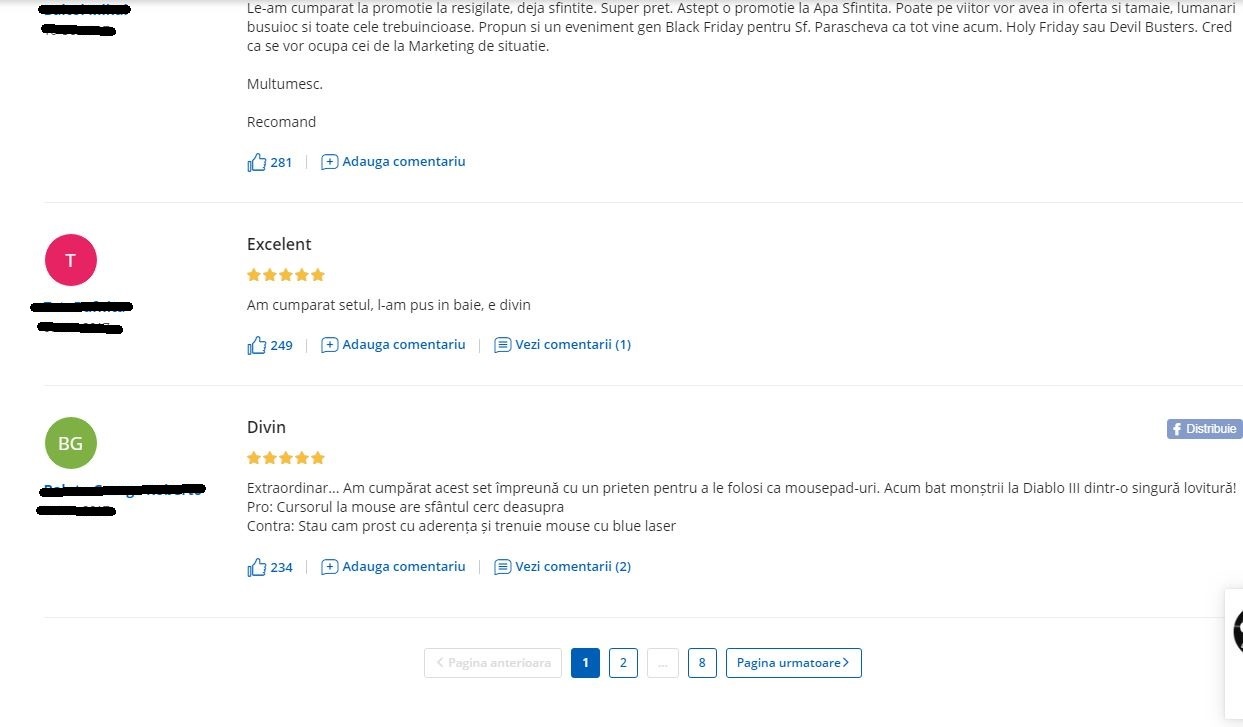Click the comments icon on 'Divin' review
The height and width of the screenshot is (727, 1243).
point(503,567)
